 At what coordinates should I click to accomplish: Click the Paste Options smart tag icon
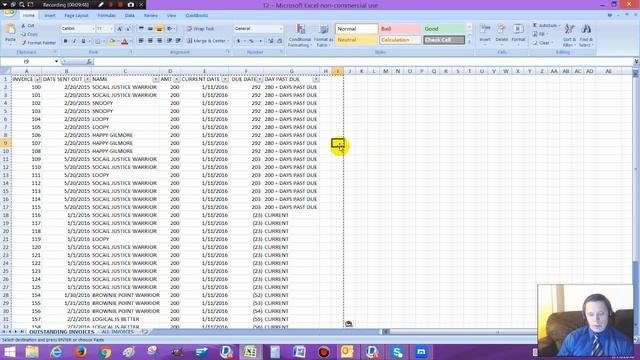click(348, 324)
